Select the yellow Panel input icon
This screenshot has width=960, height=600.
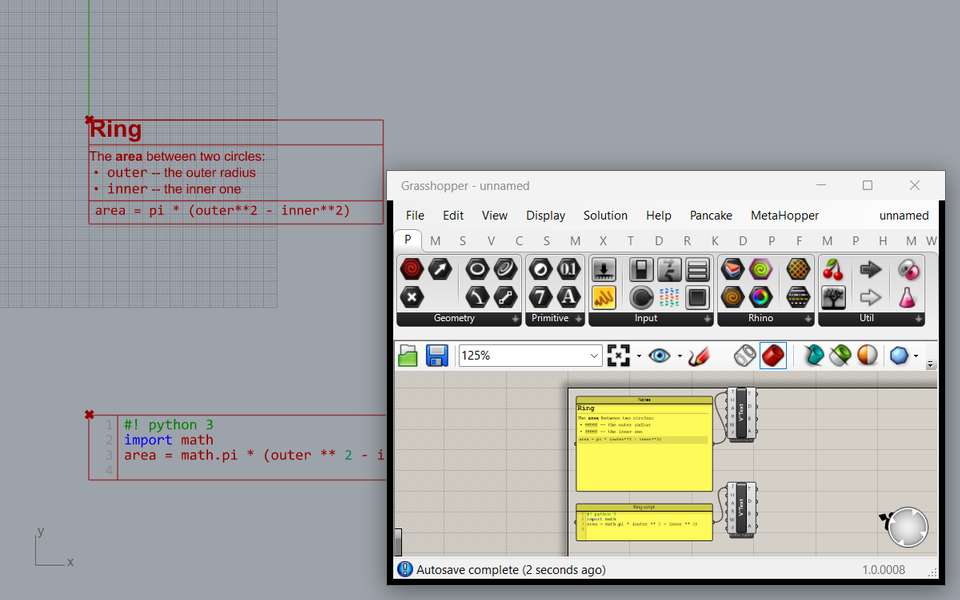pyautogui.click(x=604, y=298)
